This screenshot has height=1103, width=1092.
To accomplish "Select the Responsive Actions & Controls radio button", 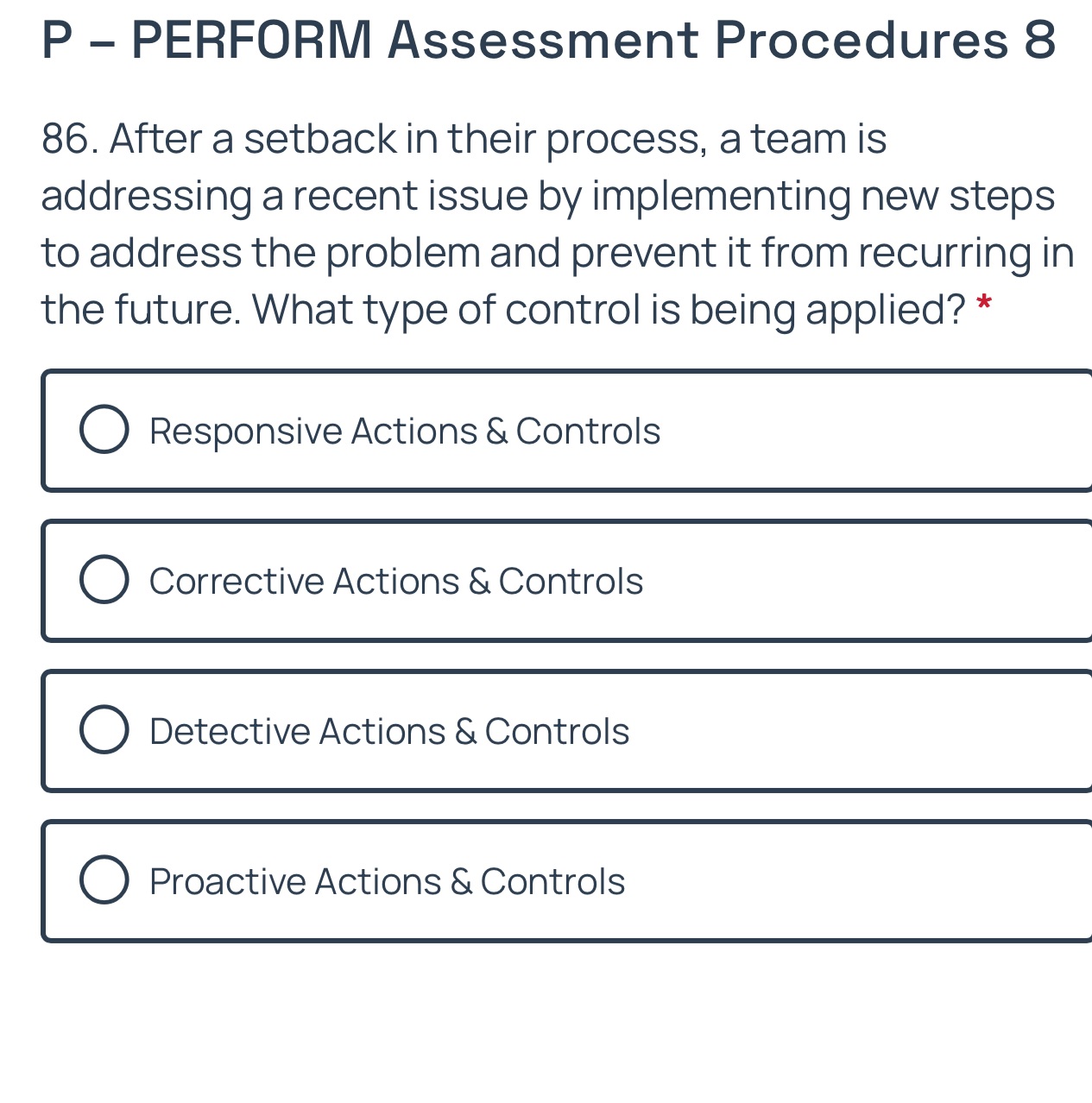I will coord(104,430).
